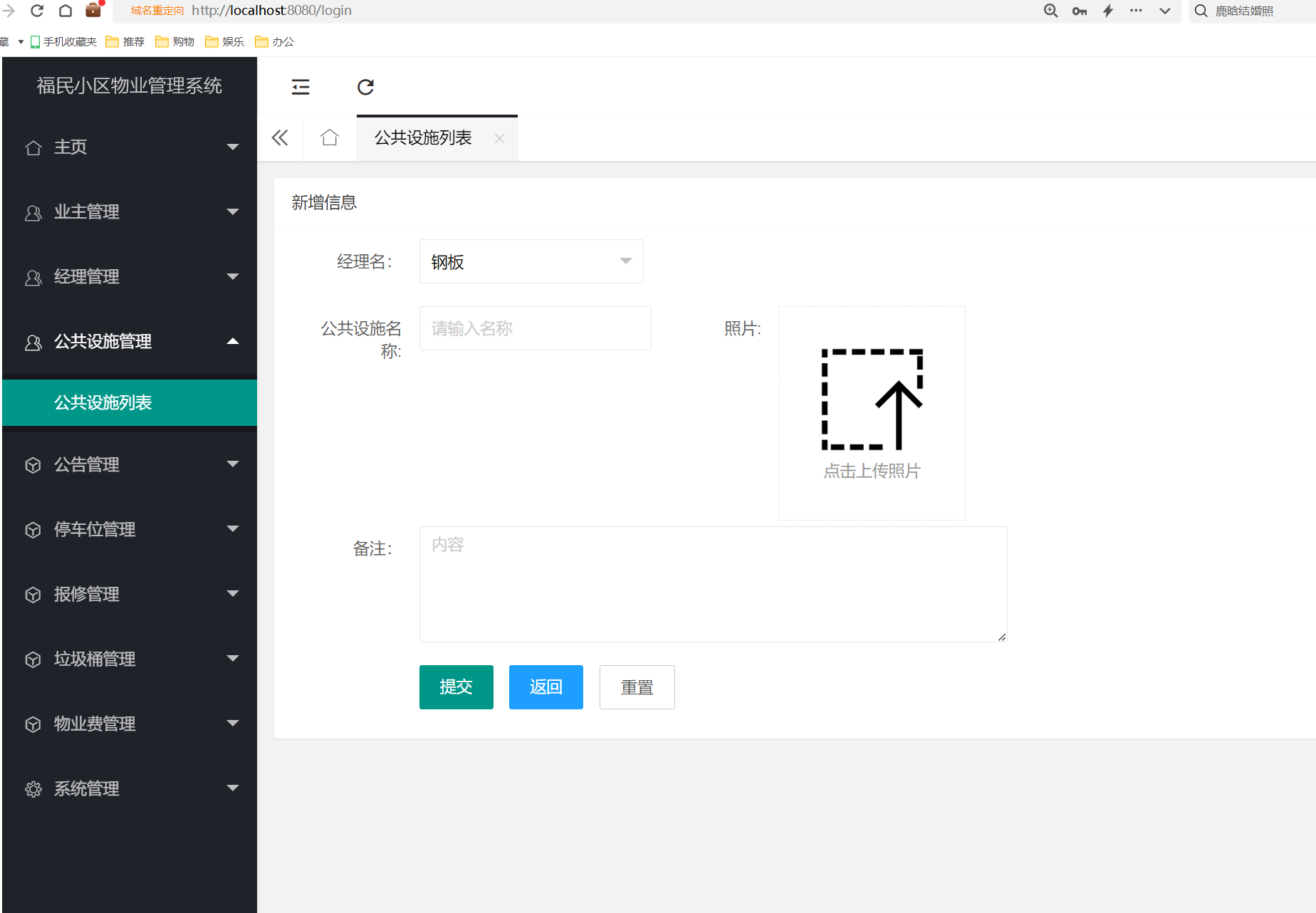Open the 购物 bookmarks folder

175,42
